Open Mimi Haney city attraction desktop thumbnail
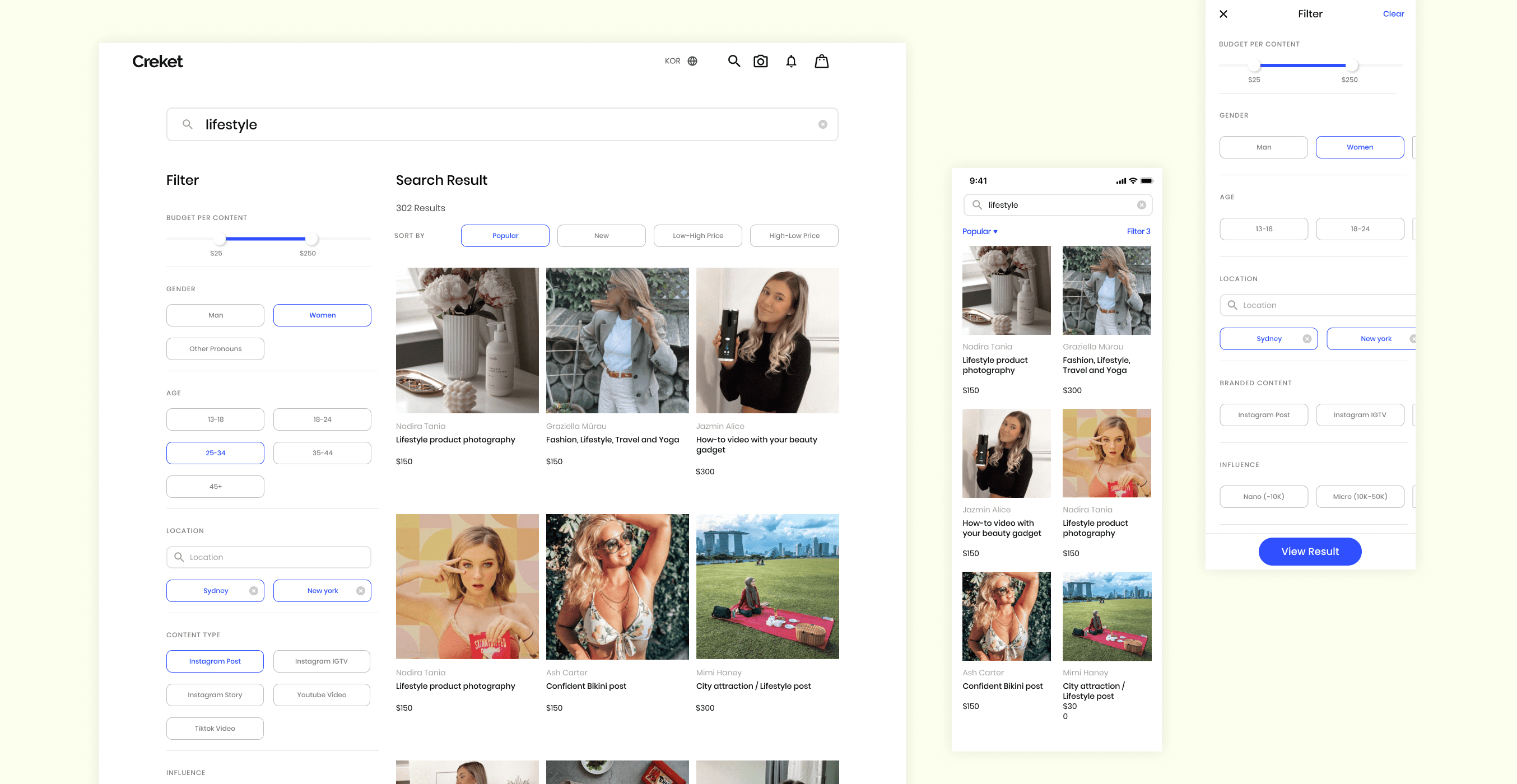The width and height of the screenshot is (1517, 784). 767,587
